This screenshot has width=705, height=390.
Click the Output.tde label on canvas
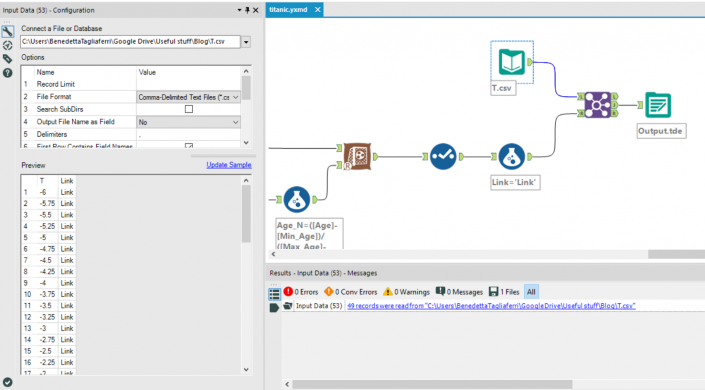pyautogui.click(x=660, y=131)
